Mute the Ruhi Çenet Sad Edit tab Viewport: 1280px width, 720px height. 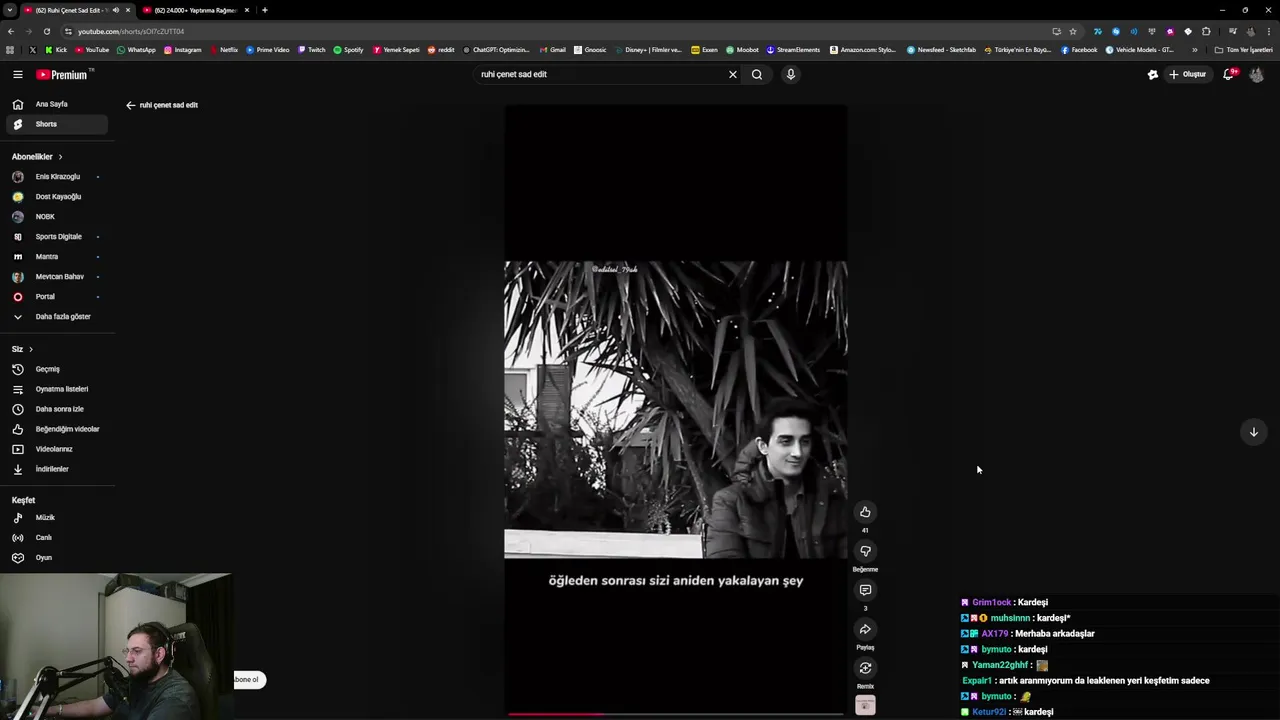116,10
